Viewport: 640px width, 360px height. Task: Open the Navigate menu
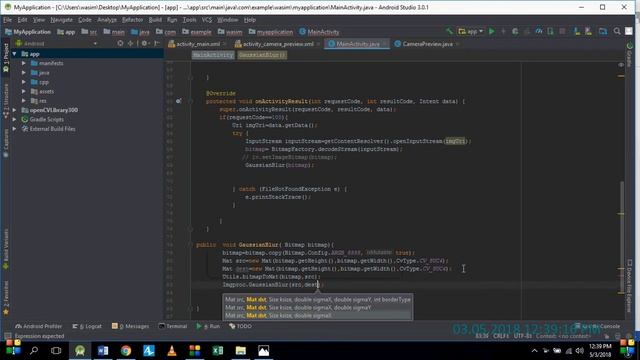click(62, 20)
